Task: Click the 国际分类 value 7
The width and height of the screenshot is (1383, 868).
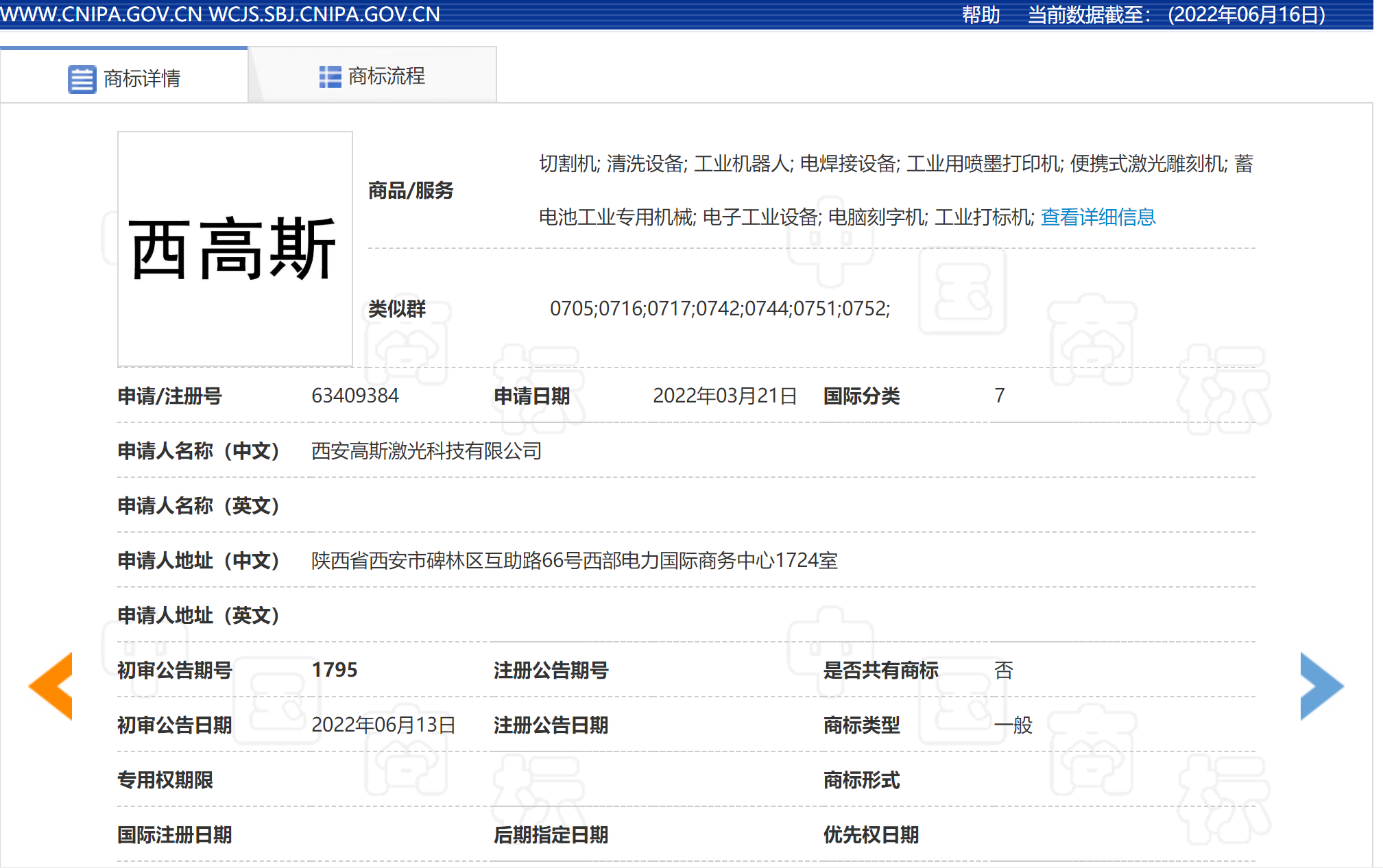Action: click(x=1000, y=396)
